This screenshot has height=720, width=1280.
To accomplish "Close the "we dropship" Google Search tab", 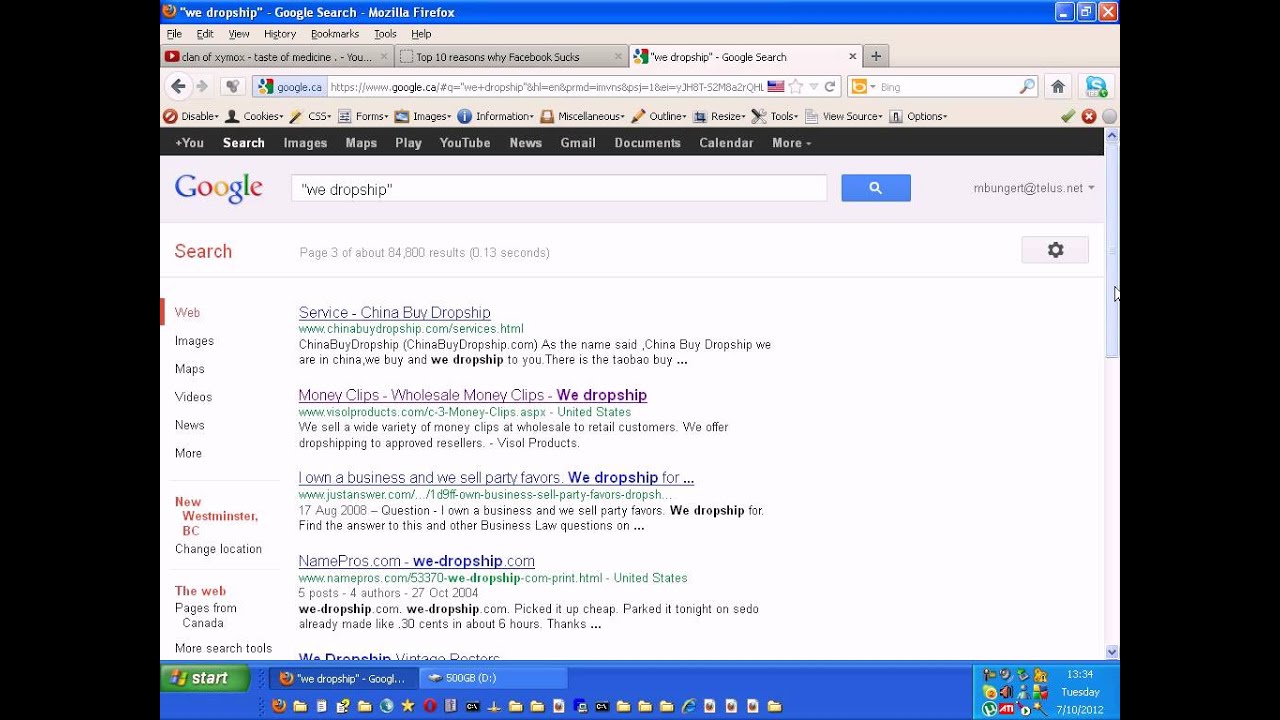I will (853, 57).
